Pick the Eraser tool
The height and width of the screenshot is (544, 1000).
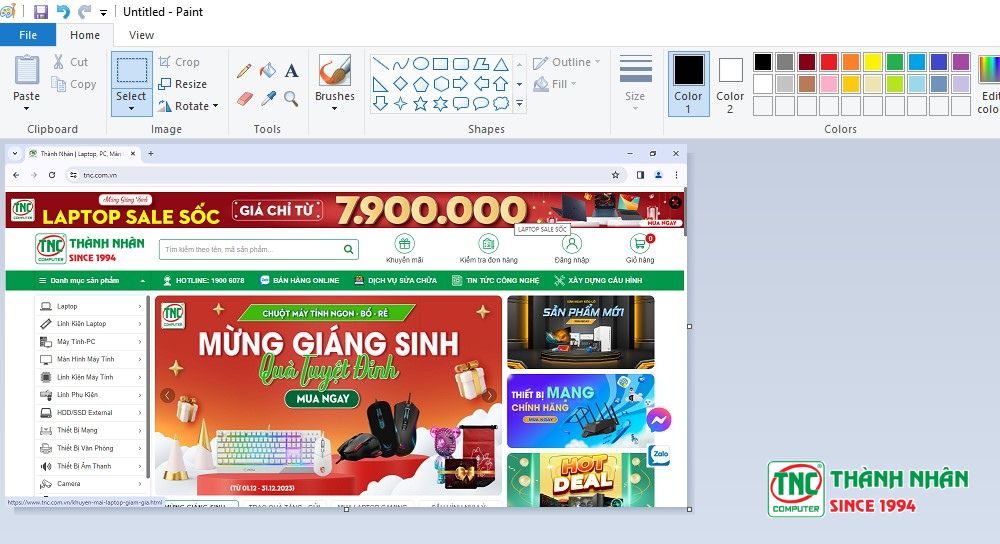[245, 99]
